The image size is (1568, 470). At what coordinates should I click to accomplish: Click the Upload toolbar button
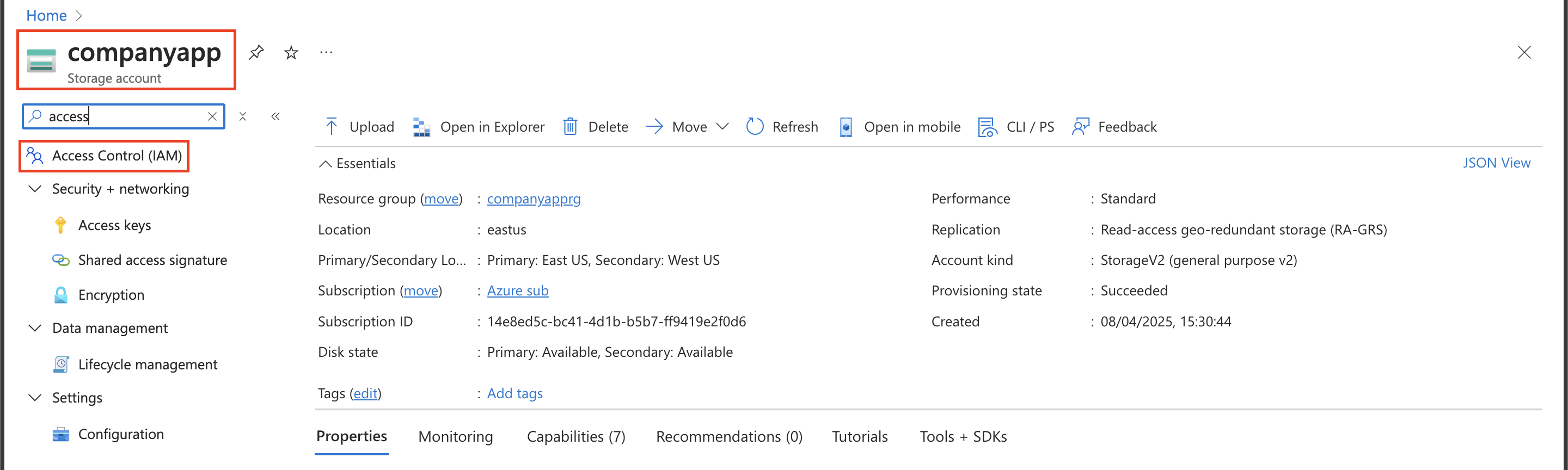click(x=359, y=126)
